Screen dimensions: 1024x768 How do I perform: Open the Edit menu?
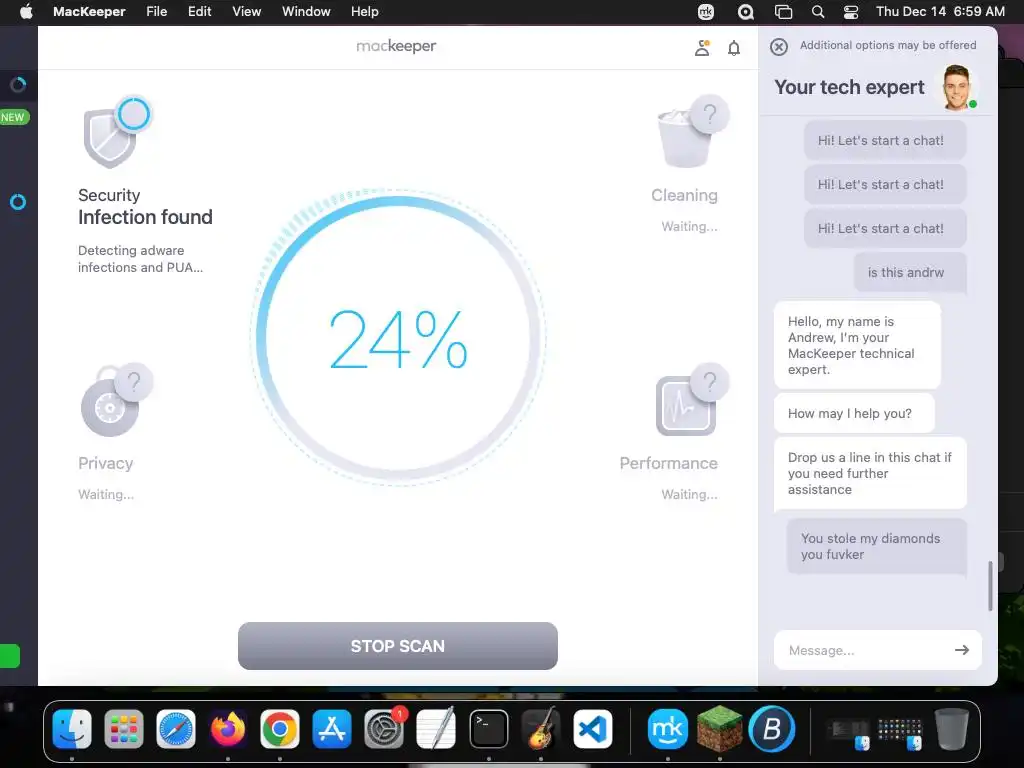pyautogui.click(x=199, y=11)
